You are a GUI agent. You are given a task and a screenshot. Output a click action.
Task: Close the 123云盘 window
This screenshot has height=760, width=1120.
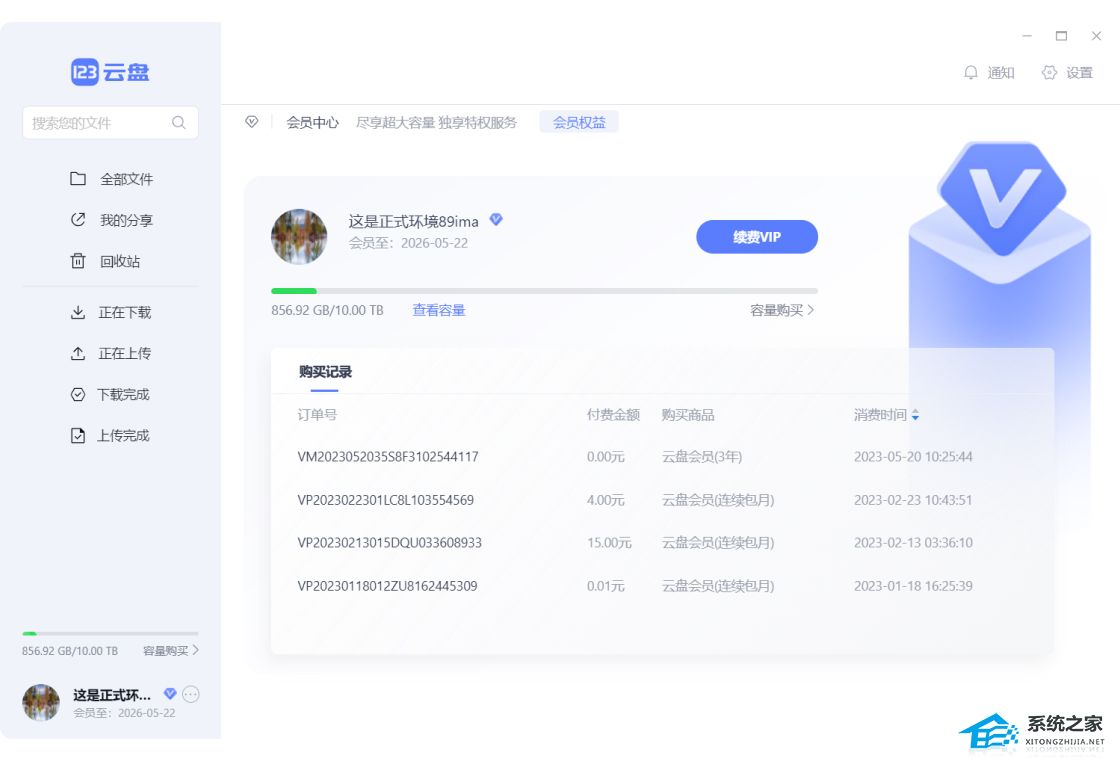point(1096,36)
